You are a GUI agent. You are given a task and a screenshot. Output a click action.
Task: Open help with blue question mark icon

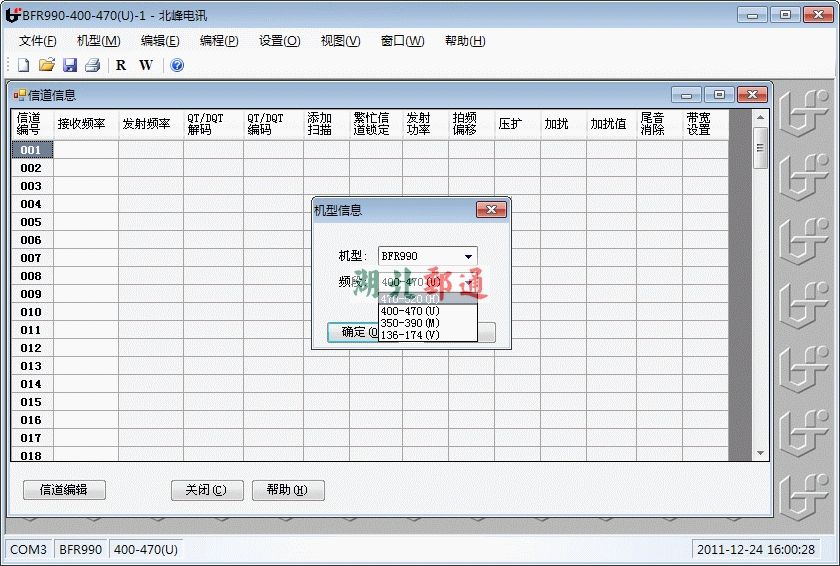tap(177, 65)
